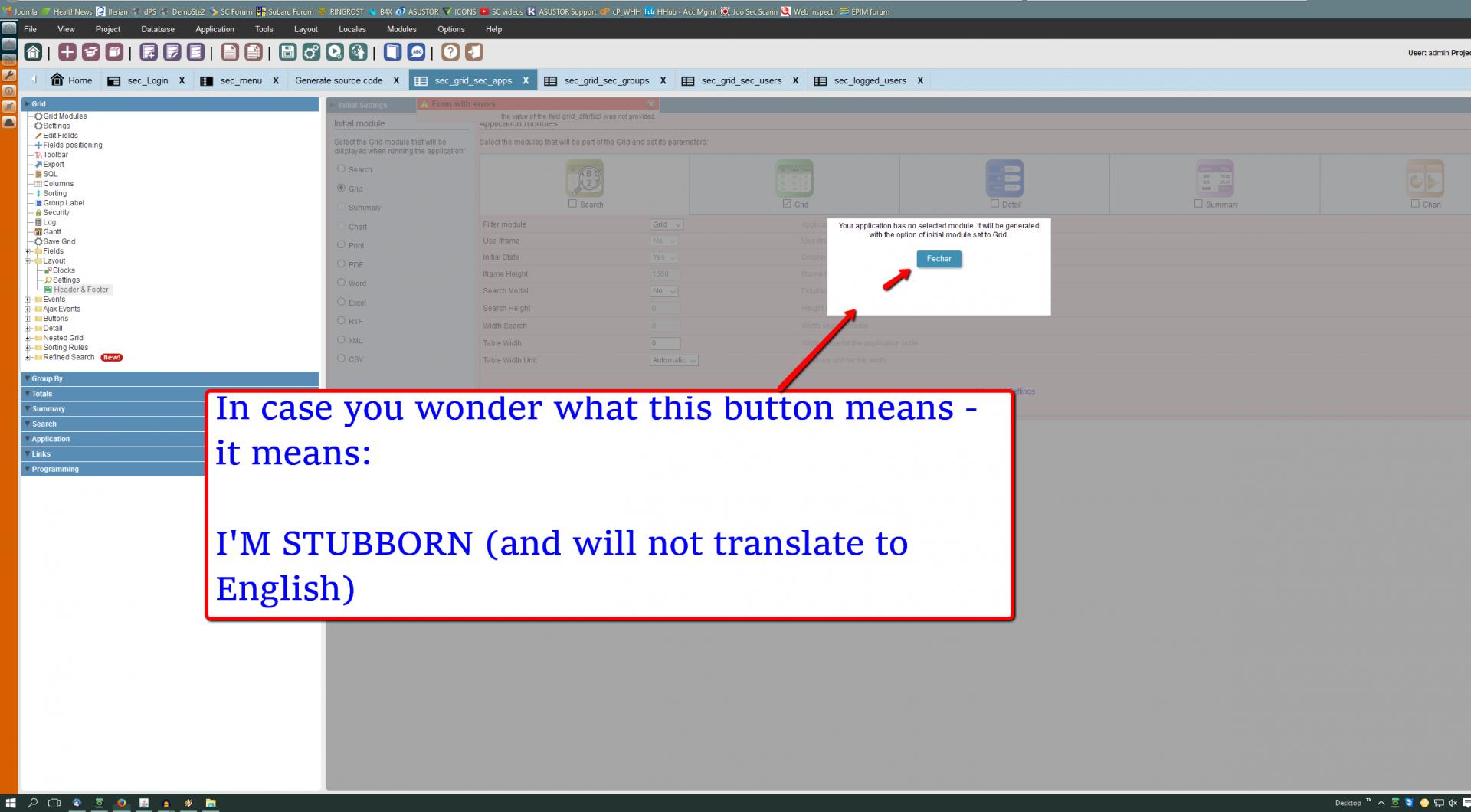
Task: Open Task View on the taskbar
Action: [x=54, y=803]
